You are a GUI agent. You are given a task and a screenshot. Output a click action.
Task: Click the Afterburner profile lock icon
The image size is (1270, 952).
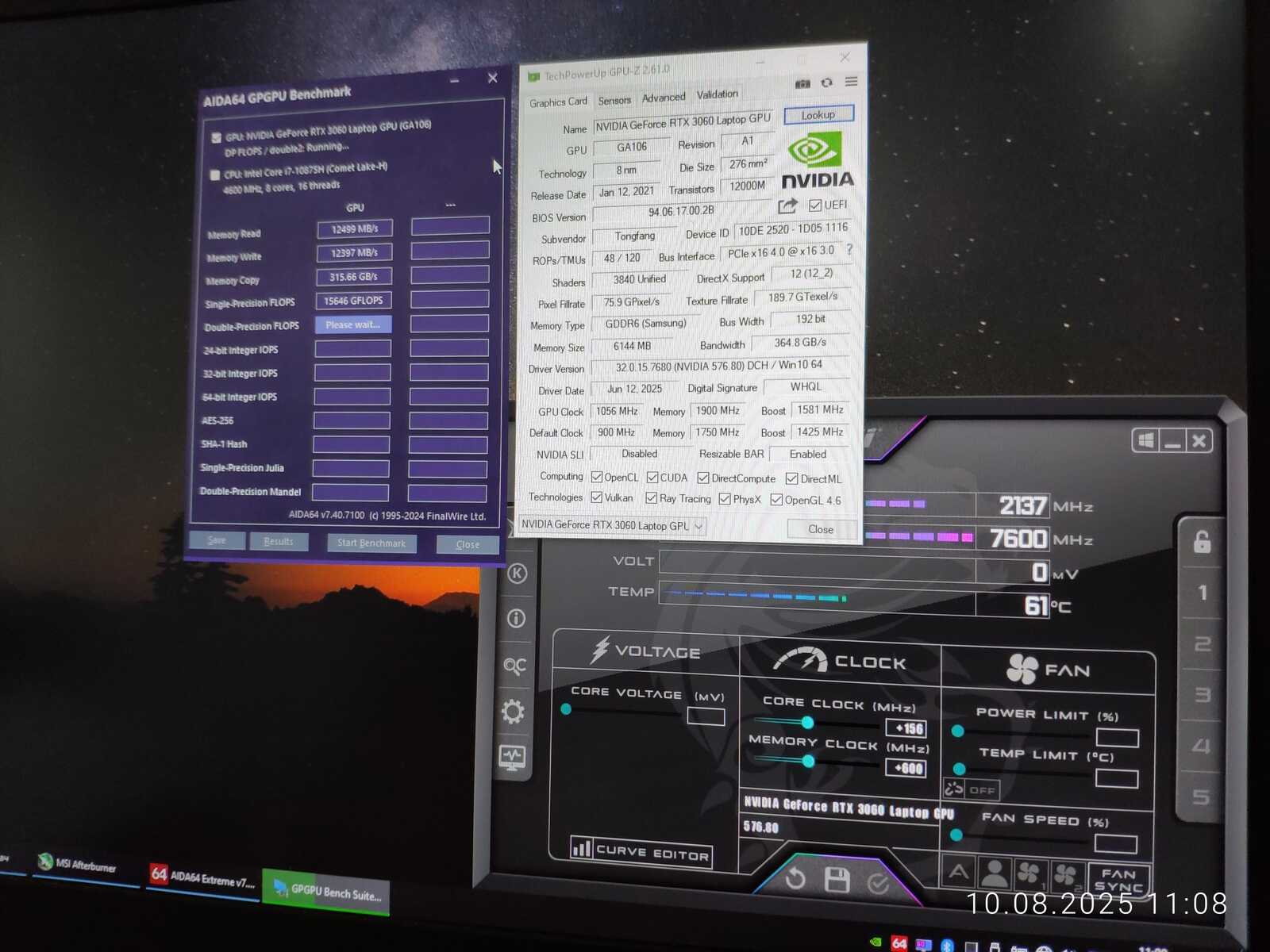tap(1202, 542)
